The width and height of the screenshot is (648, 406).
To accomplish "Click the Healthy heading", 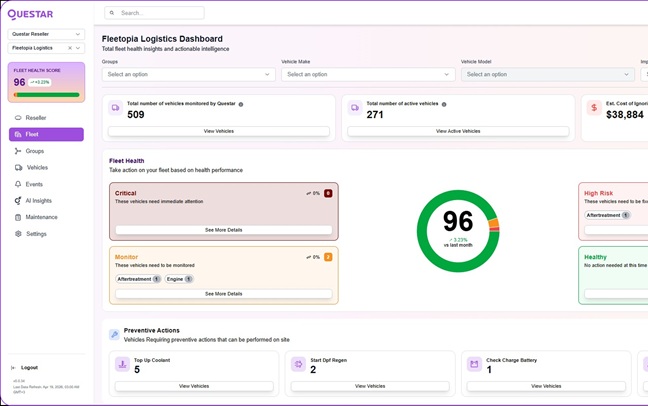I will pos(595,257).
